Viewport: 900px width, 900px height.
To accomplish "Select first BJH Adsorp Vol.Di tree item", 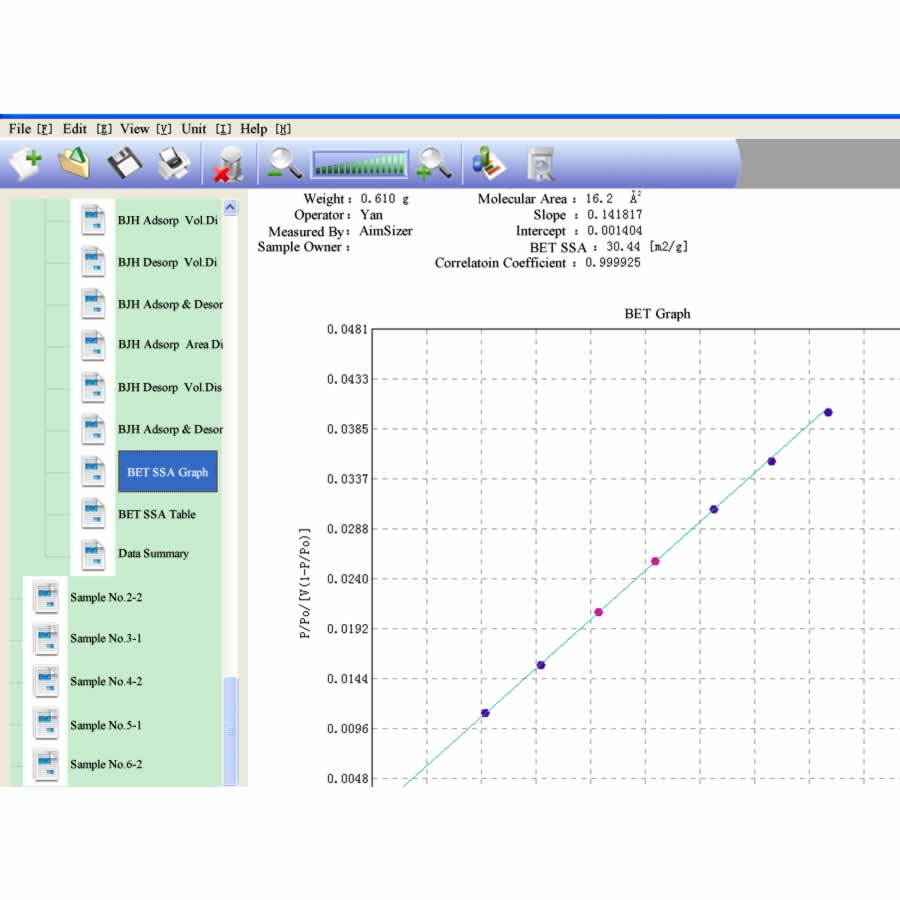I will (168, 220).
